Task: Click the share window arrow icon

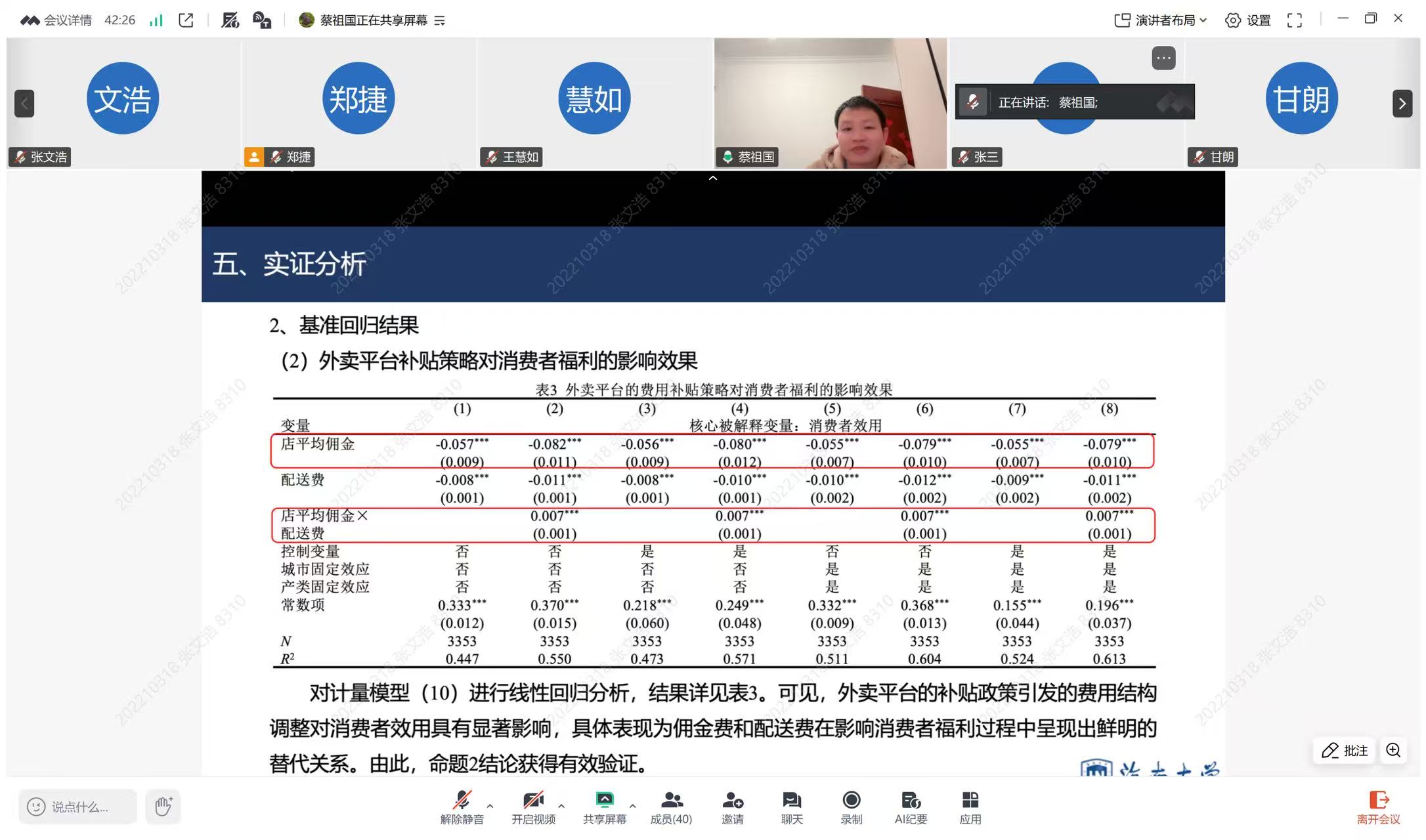Action: pos(186,20)
